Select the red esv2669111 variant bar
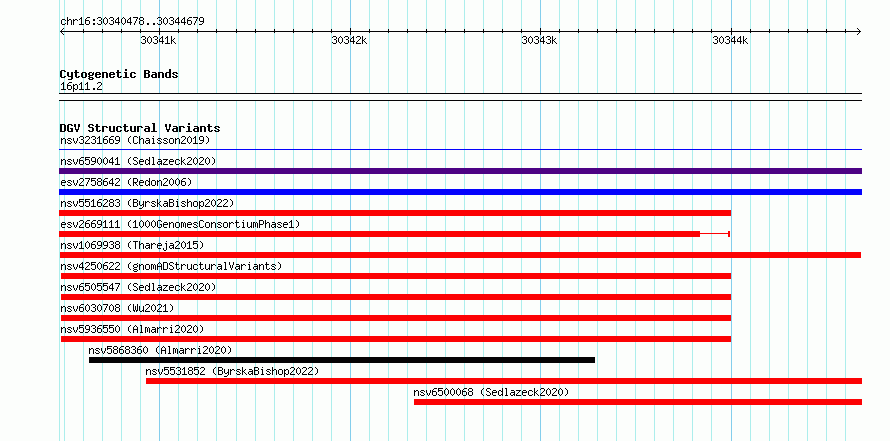890x441 pixels. [x=380, y=234]
